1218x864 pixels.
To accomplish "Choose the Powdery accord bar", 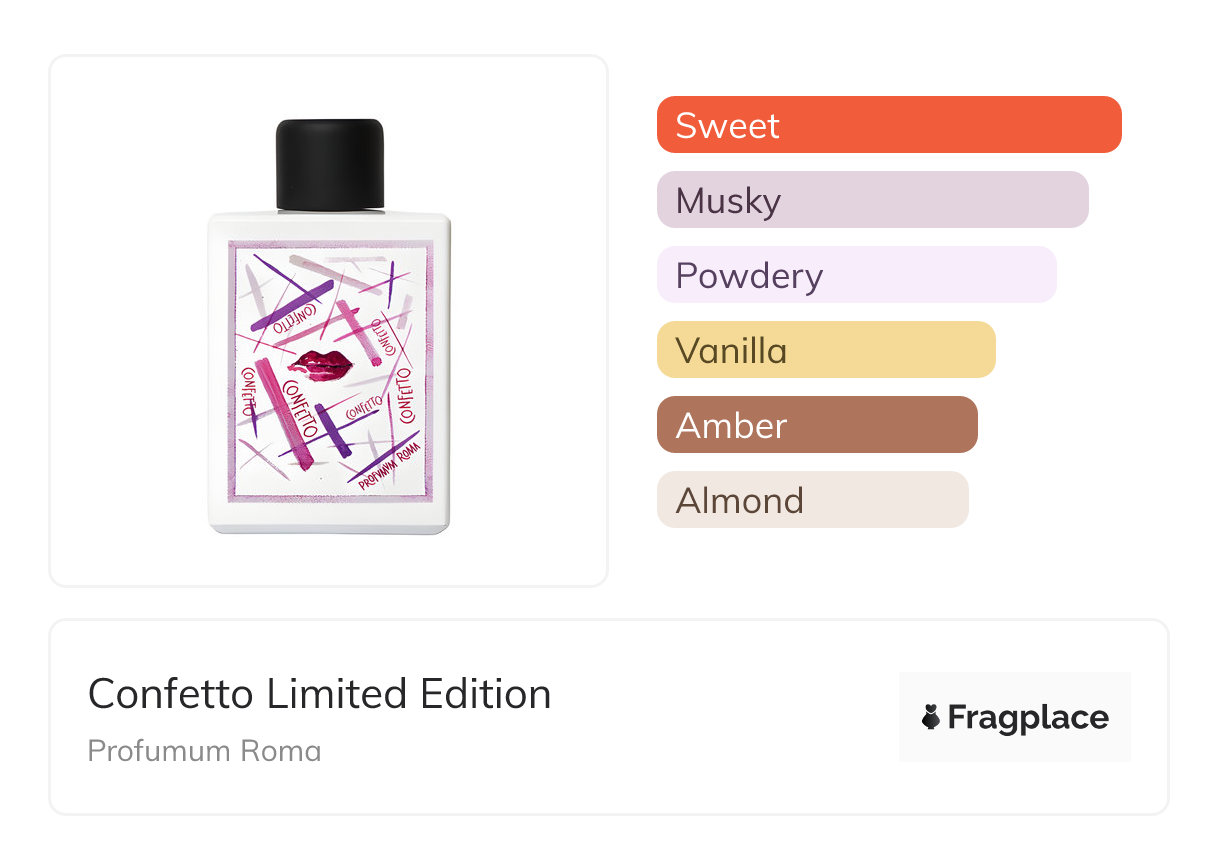I will coord(856,275).
